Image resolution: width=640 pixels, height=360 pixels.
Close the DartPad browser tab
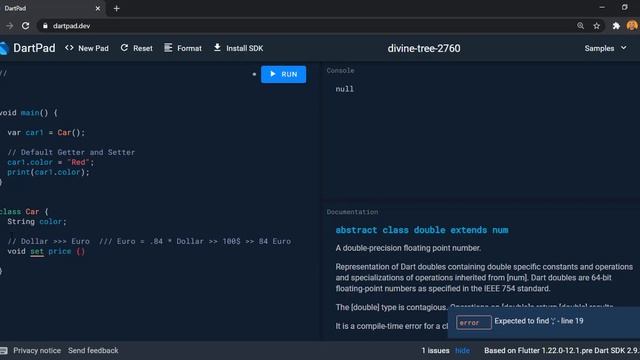(98, 8)
